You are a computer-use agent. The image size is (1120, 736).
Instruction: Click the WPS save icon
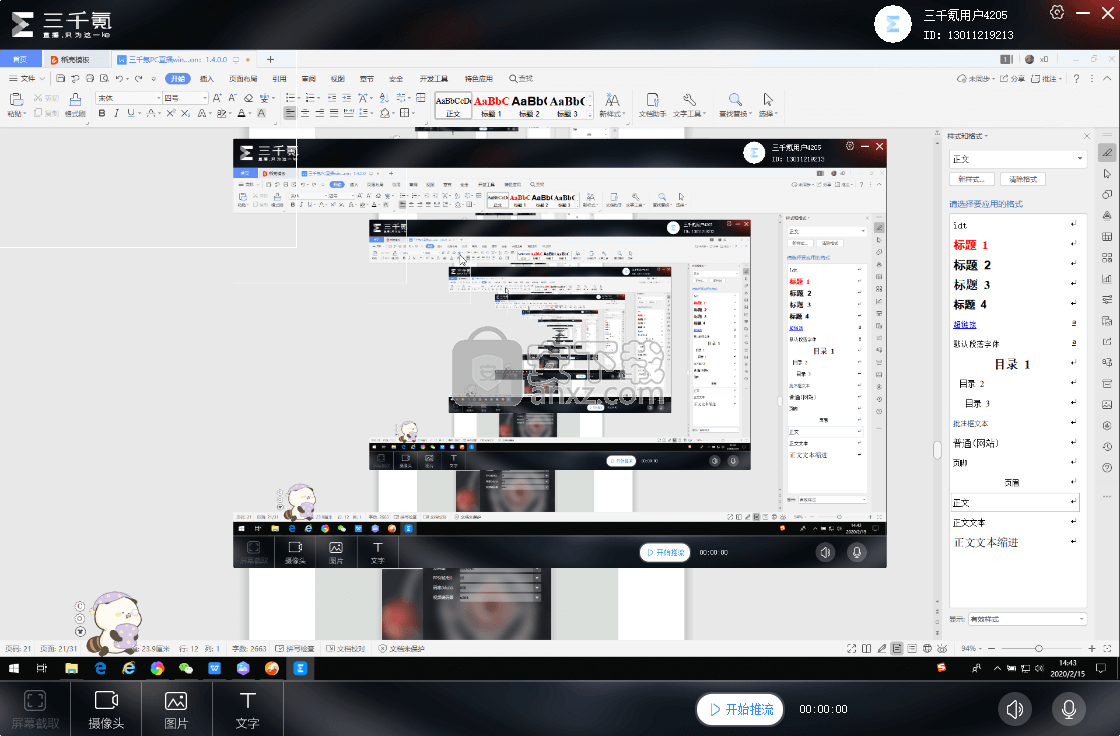point(61,79)
